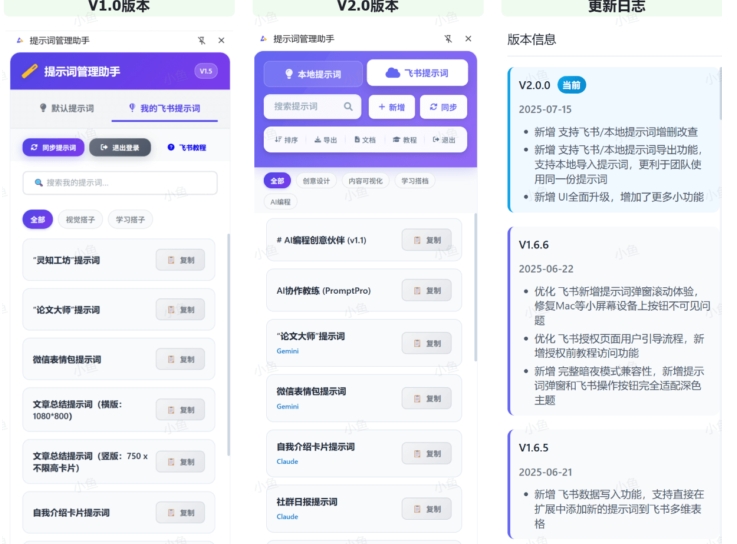Click Gemini tag under "论文大师"提示词
737x544 pixels.
coord(287,351)
